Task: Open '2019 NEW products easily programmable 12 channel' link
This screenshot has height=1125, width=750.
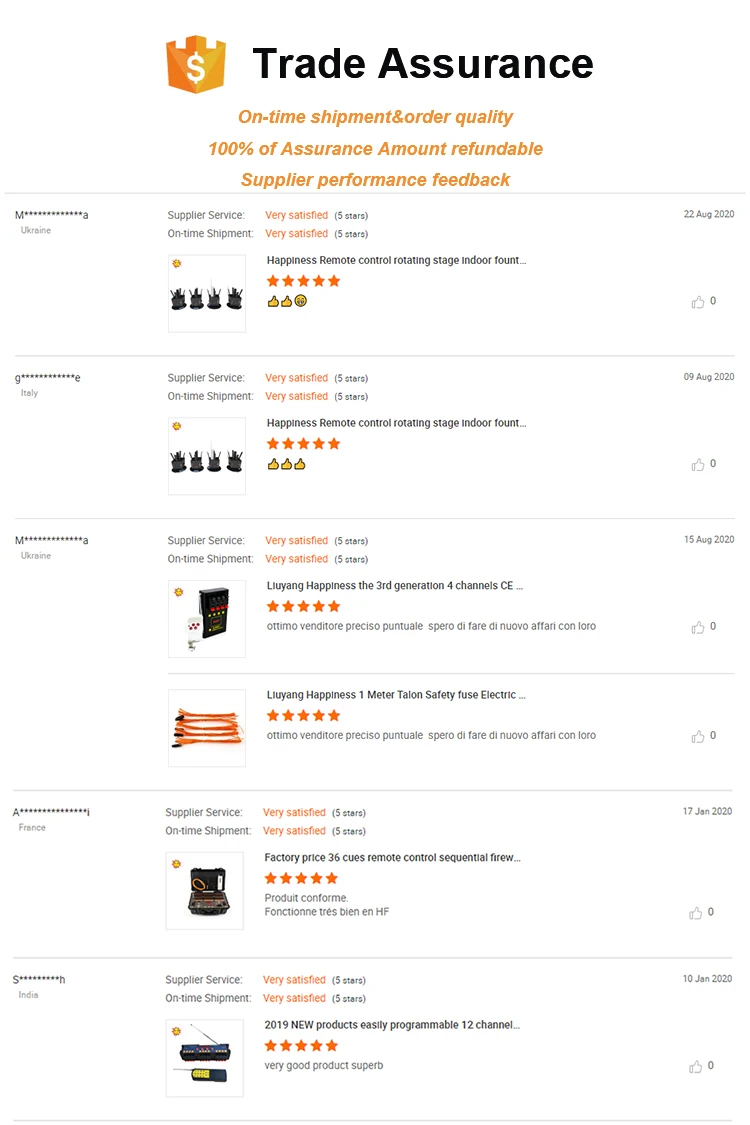Action: pos(392,1025)
